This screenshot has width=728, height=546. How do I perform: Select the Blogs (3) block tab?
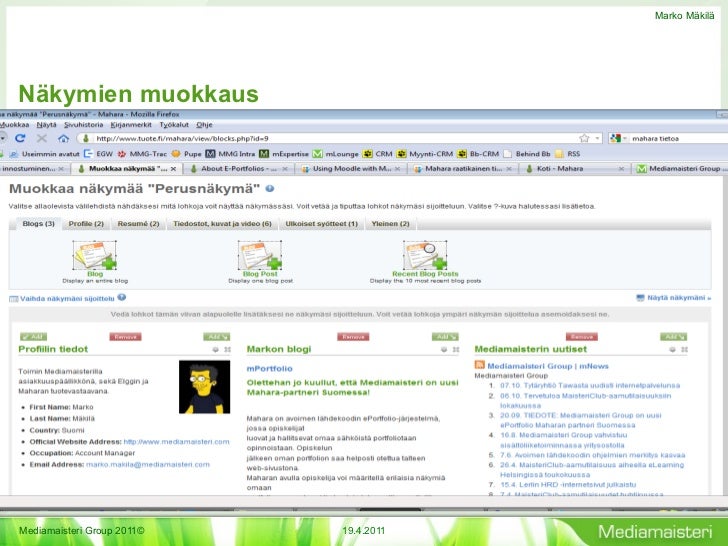click(x=39, y=224)
